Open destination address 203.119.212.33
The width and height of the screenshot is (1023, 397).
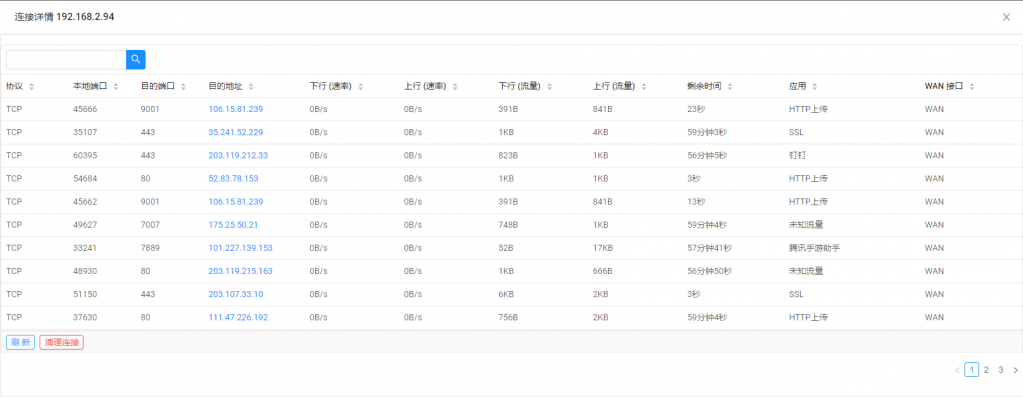click(x=238, y=155)
